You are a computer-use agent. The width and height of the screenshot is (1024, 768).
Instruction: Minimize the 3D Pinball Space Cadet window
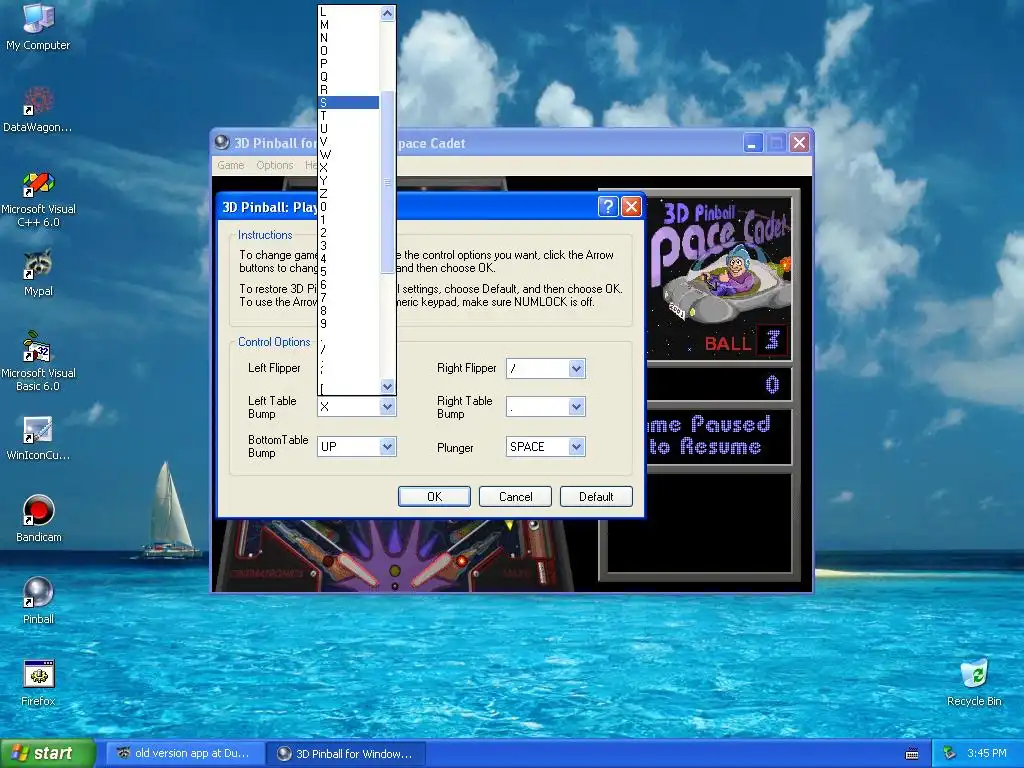[752, 143]
